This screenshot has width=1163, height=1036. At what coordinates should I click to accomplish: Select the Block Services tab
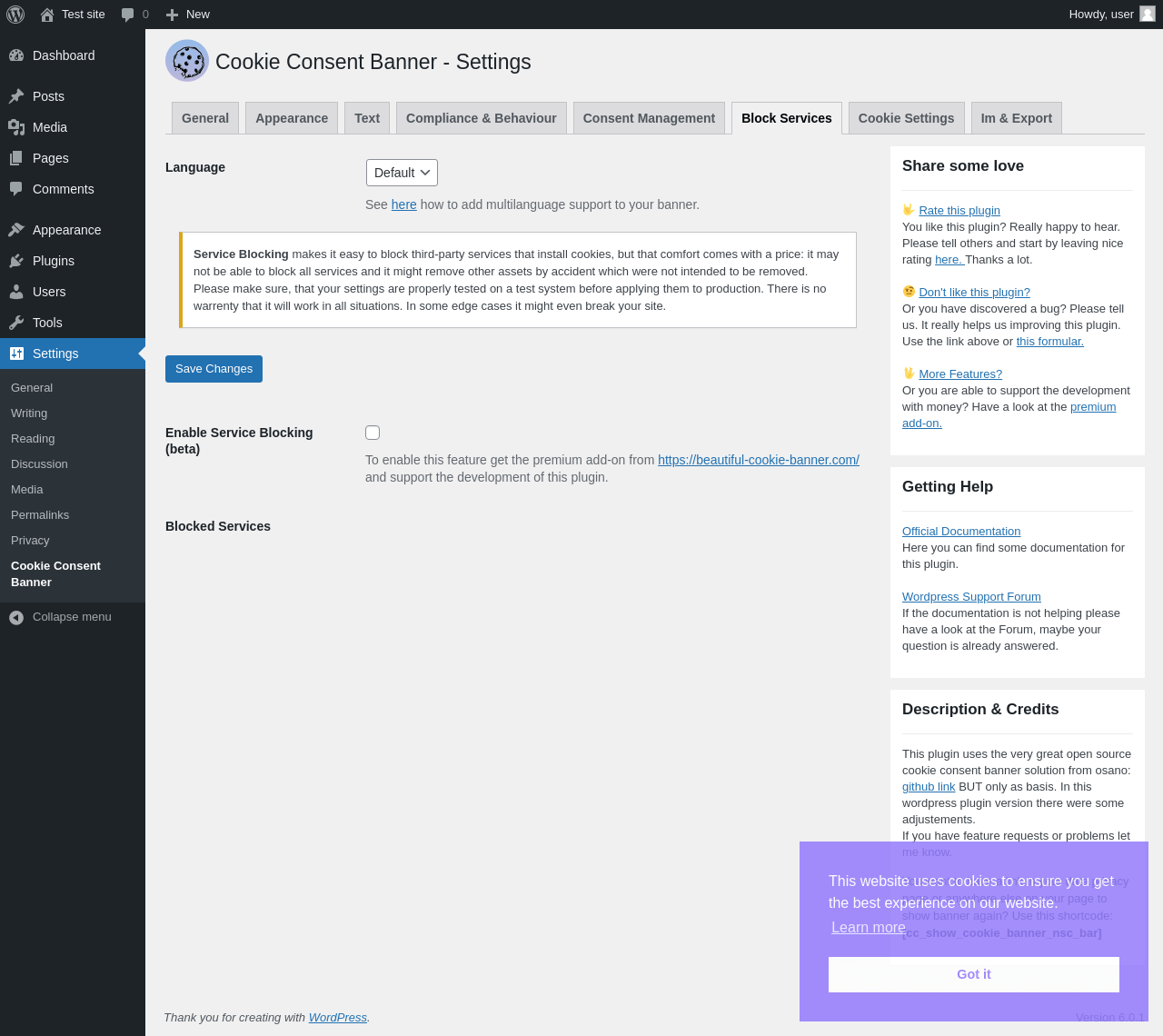click(x=787, y=118)
